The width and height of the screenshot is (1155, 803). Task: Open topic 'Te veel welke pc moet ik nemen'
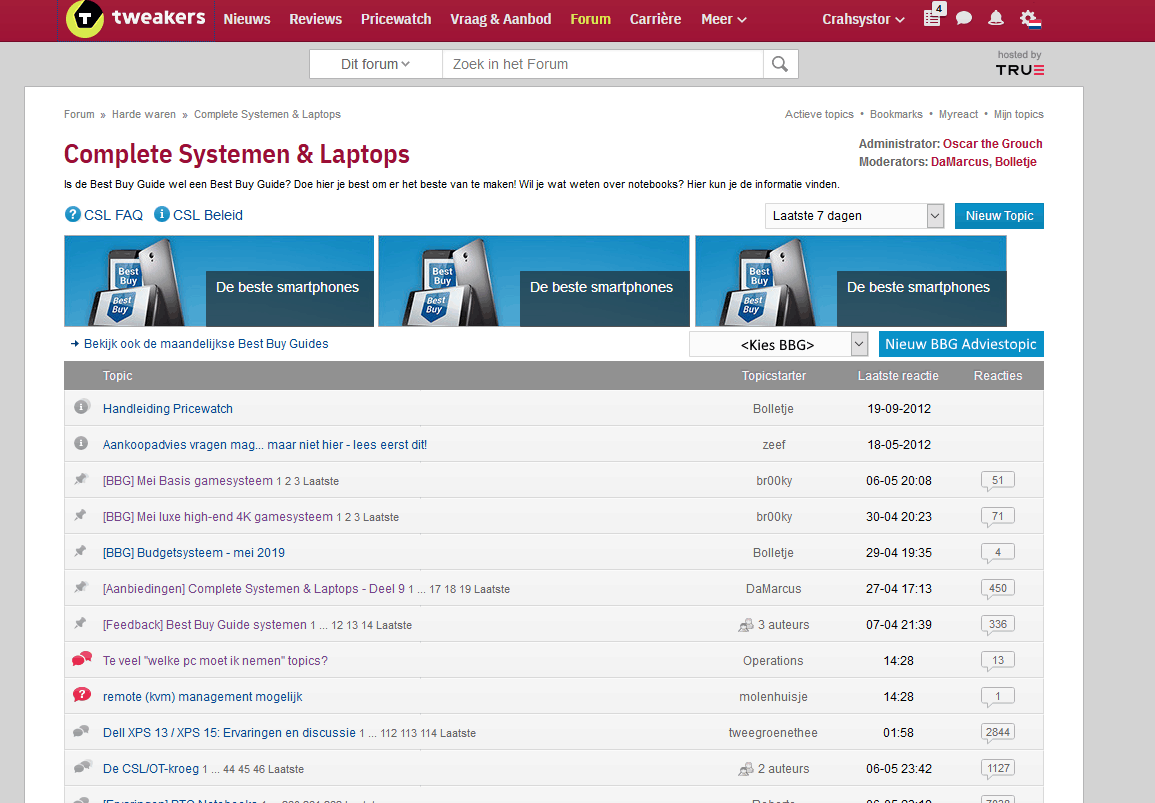click(215, 661)
